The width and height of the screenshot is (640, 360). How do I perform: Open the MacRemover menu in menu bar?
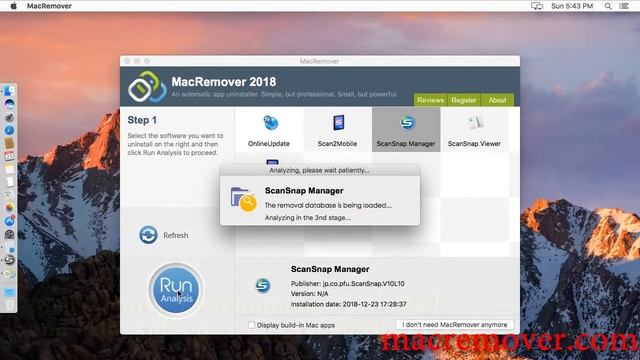point(49,6)
